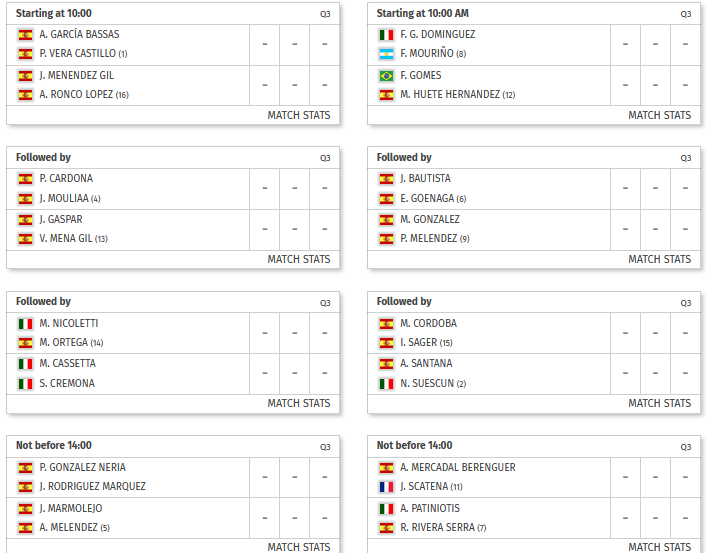This screenshot has width=708, height=553.
Task: Open Match Stats for Cardona/Mouliaa match
Action: pos(298,259)
